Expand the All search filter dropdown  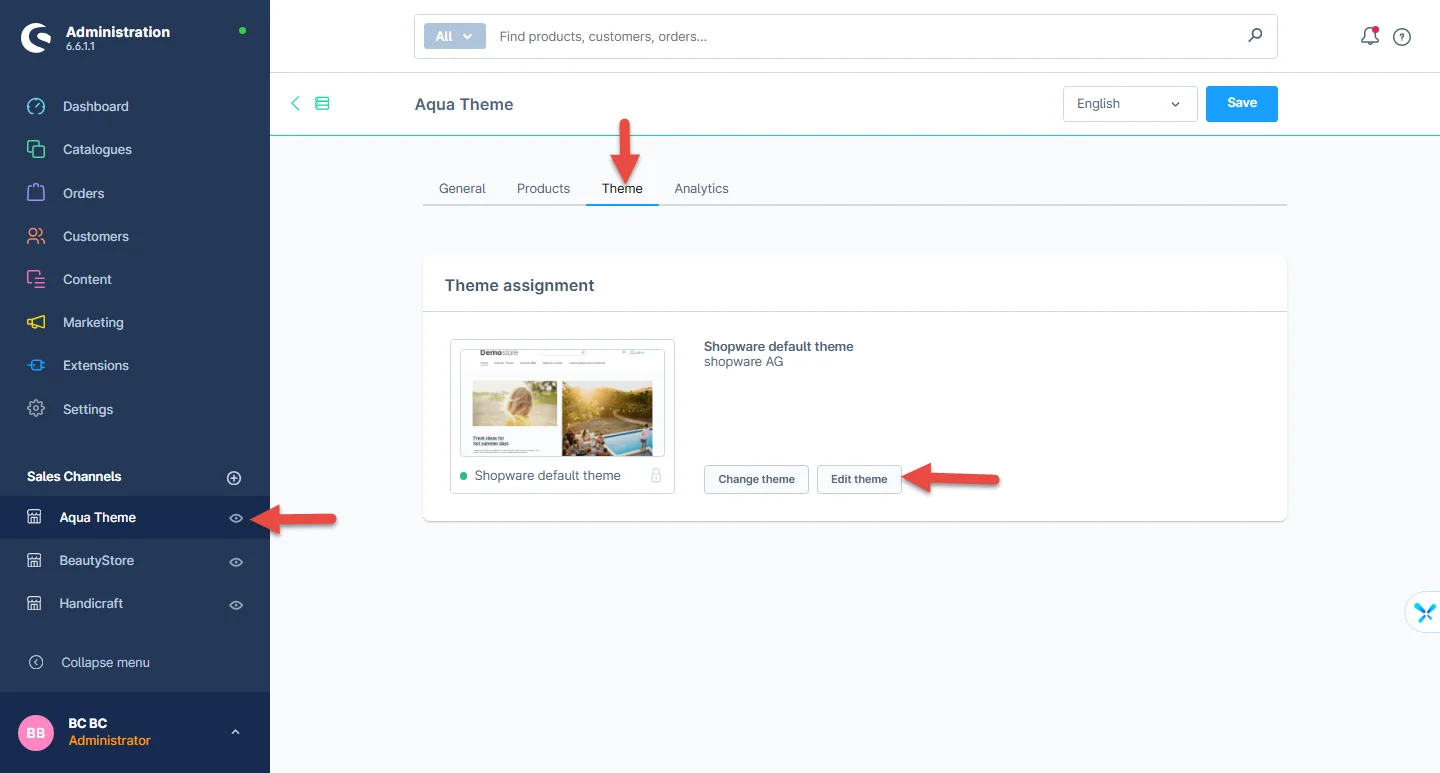coord(454,36)
